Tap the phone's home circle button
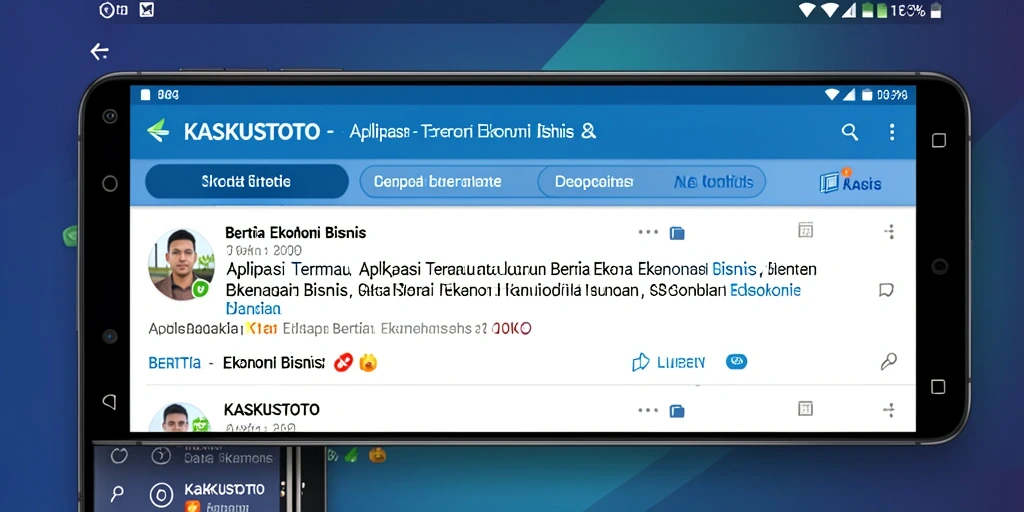 [110, 184]
